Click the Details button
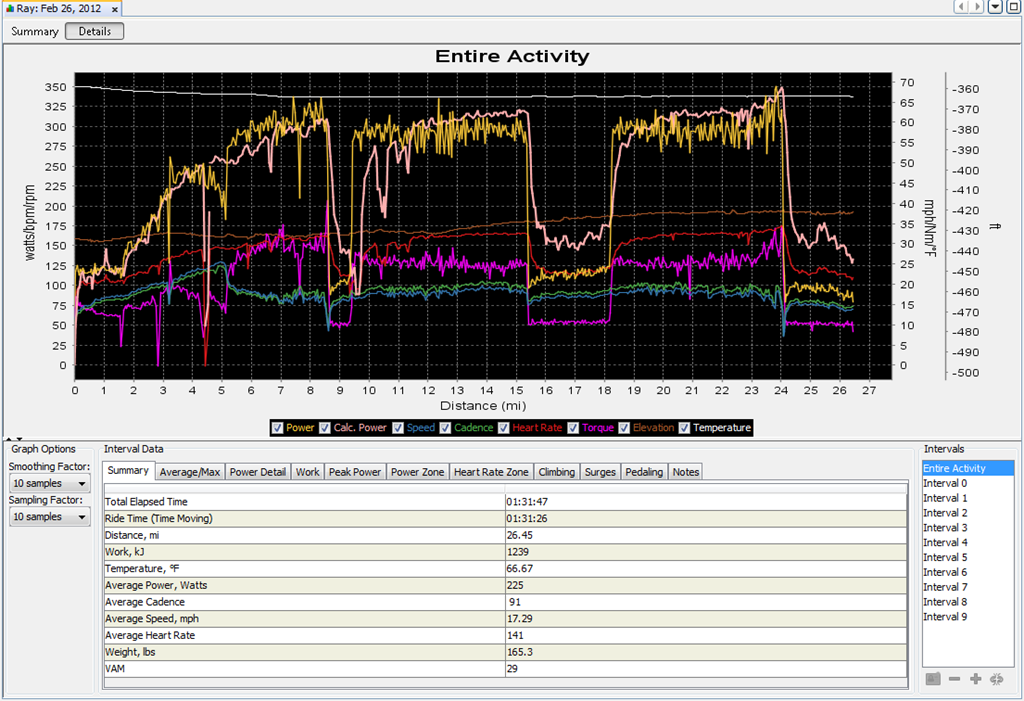 coord(95,31)
